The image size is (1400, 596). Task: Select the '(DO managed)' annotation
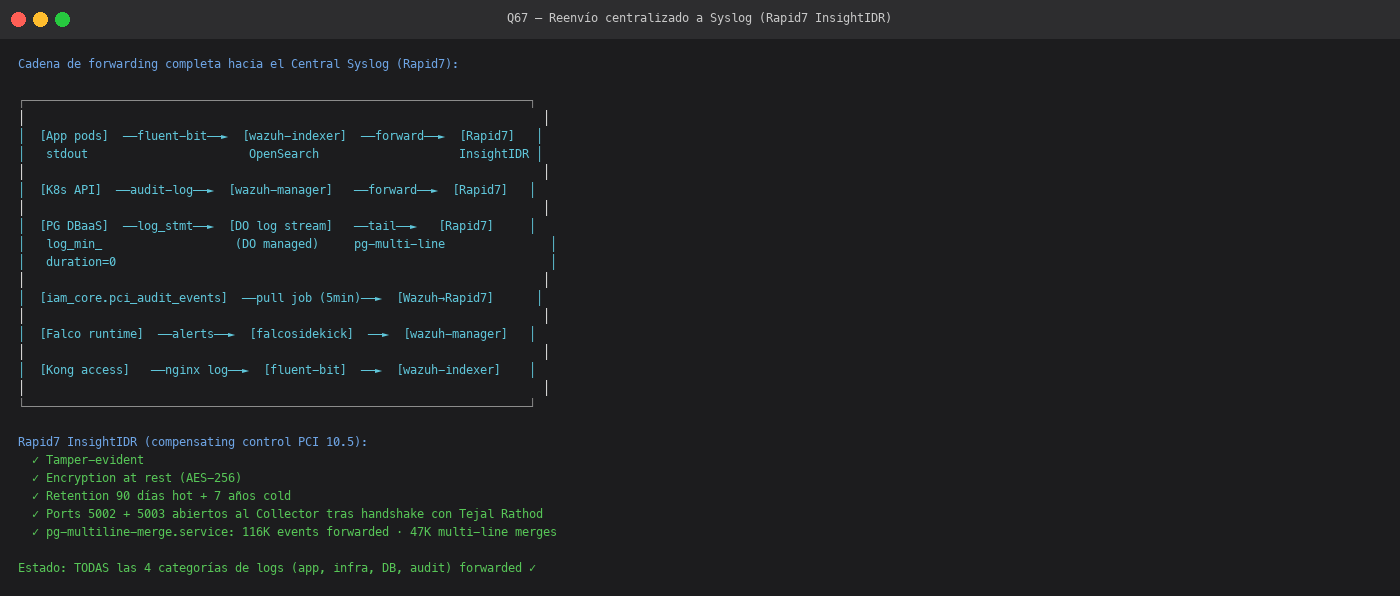(277, 244)
